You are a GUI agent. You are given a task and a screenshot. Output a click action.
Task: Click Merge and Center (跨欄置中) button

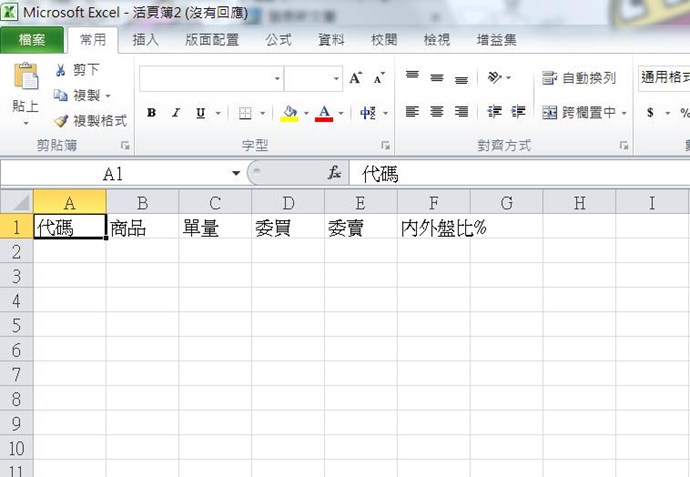click(x=584, y=113)
